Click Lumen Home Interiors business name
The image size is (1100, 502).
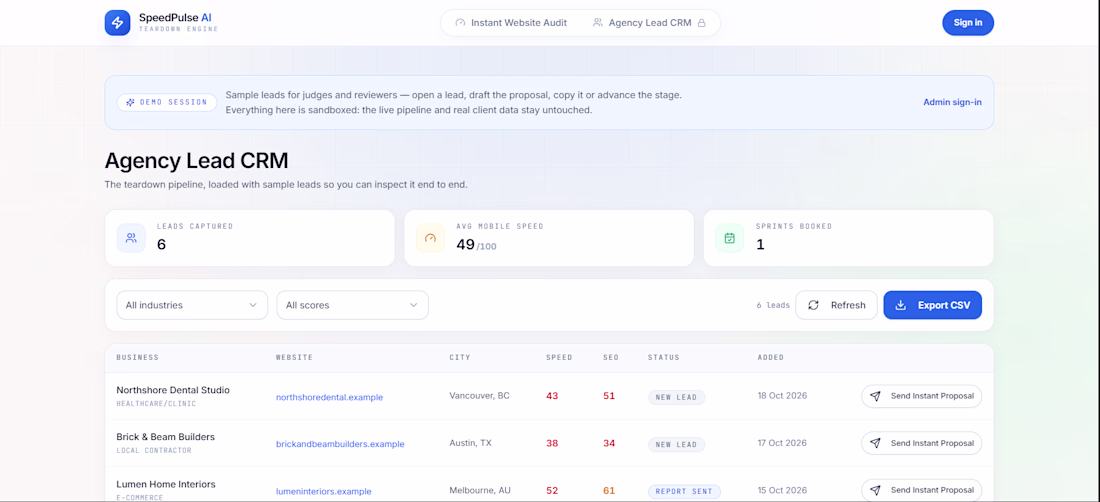click(x=166, y=484)
